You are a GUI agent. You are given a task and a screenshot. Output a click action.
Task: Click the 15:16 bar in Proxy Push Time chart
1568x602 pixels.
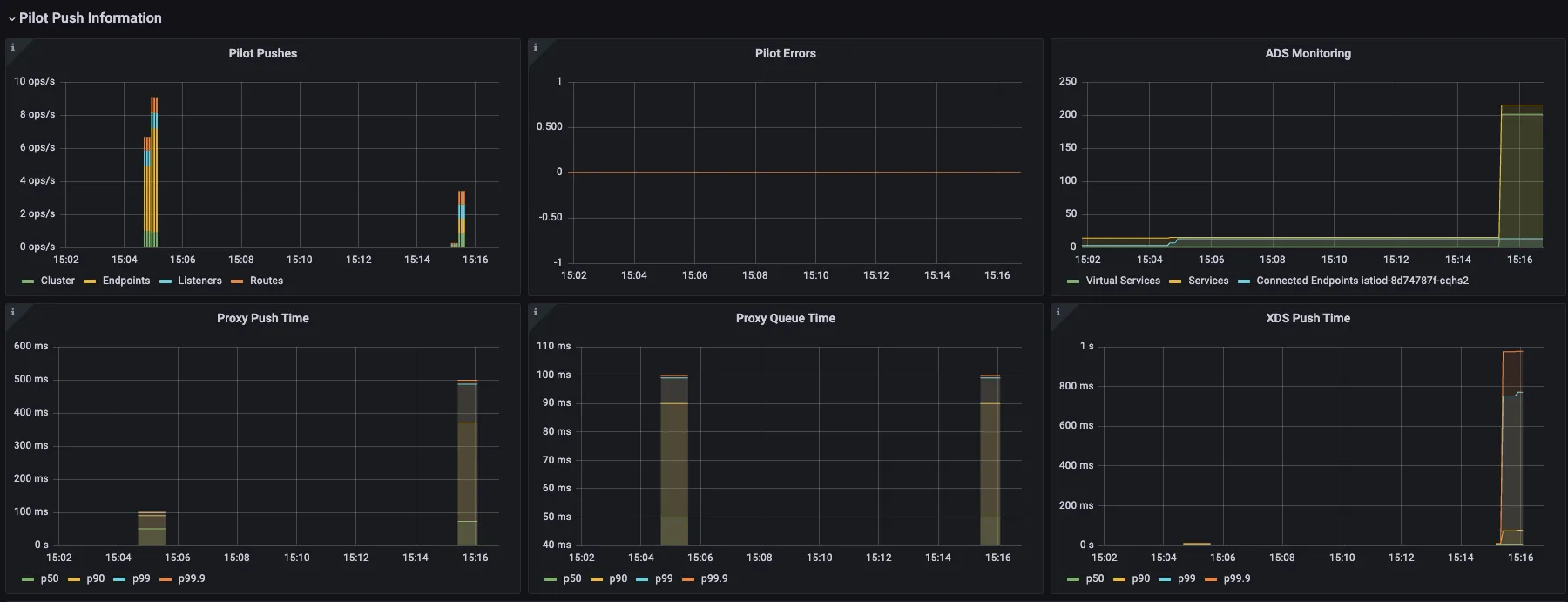(468, 463)
